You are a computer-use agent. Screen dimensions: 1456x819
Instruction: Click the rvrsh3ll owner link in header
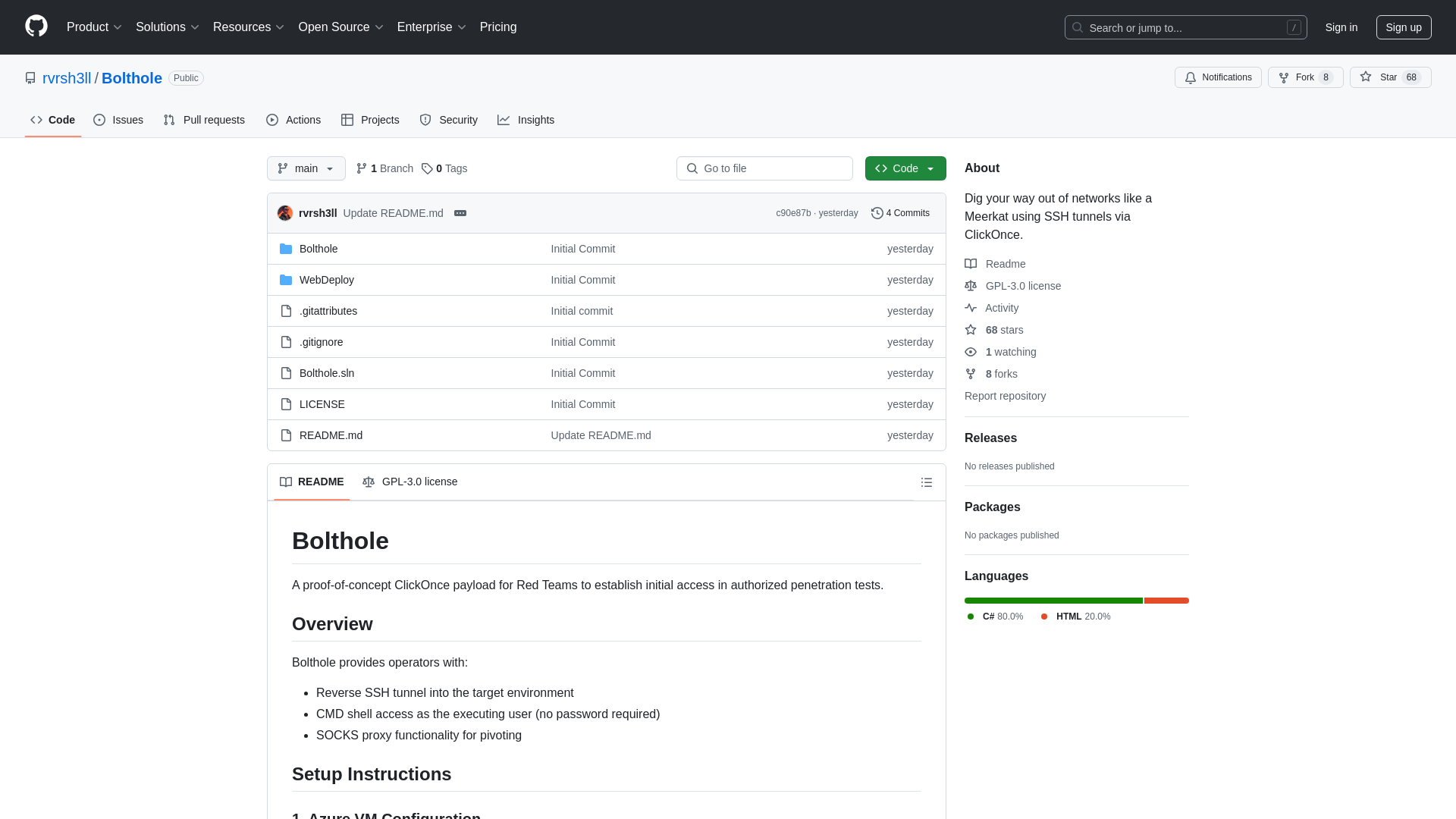point(67,78)
